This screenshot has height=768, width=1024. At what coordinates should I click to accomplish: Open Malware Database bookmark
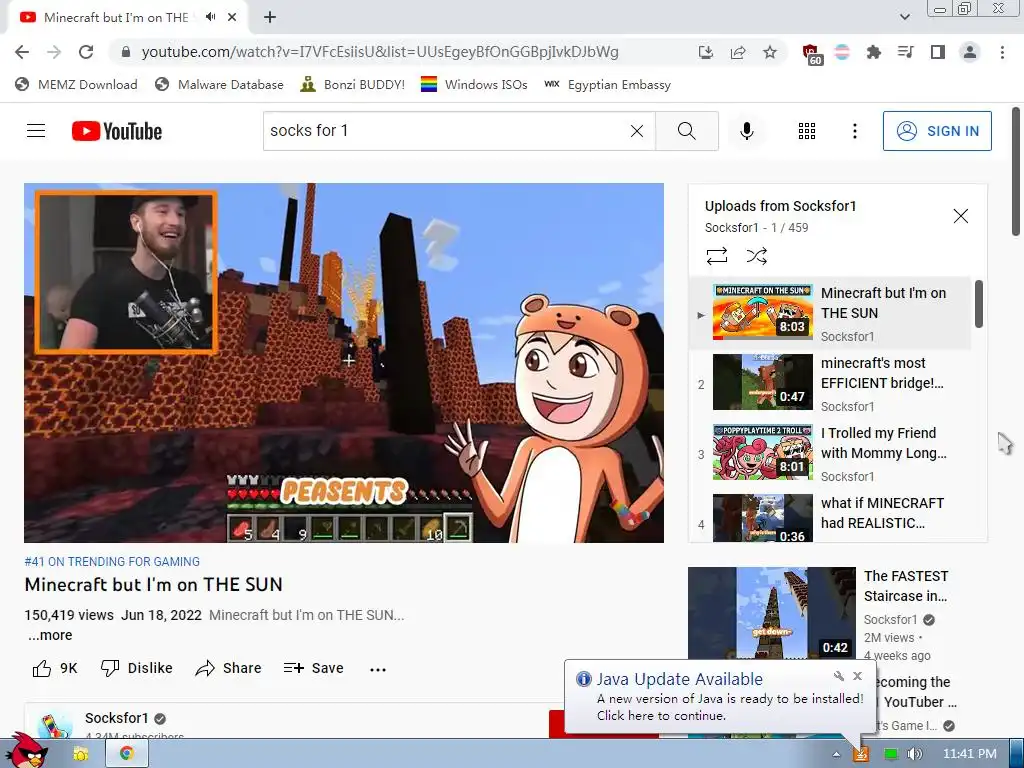click(x=219, y=85)
